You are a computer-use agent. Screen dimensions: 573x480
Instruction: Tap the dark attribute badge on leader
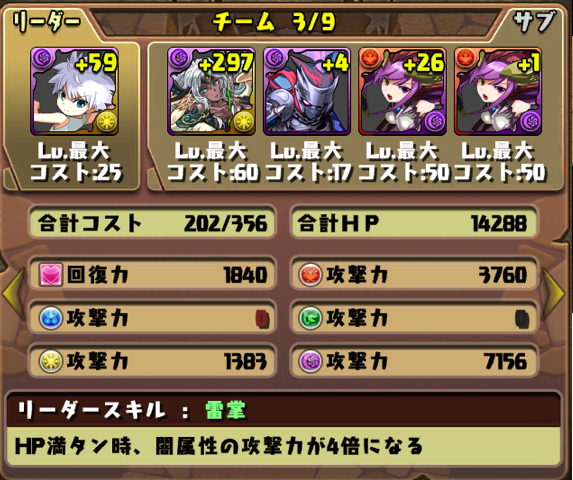(42, 57)
